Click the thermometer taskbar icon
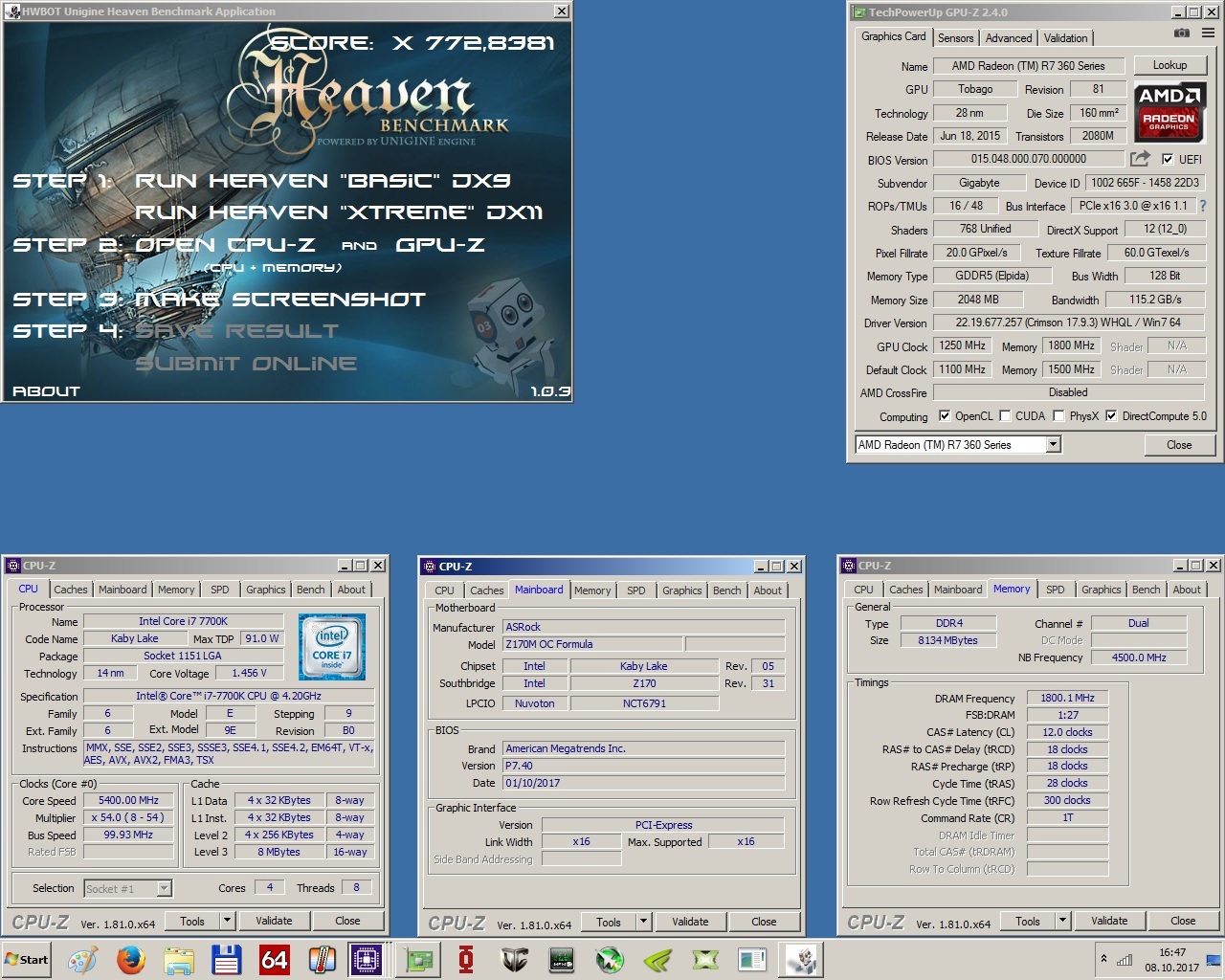The width and height of the screenshot is (1225, 980). 322,959
